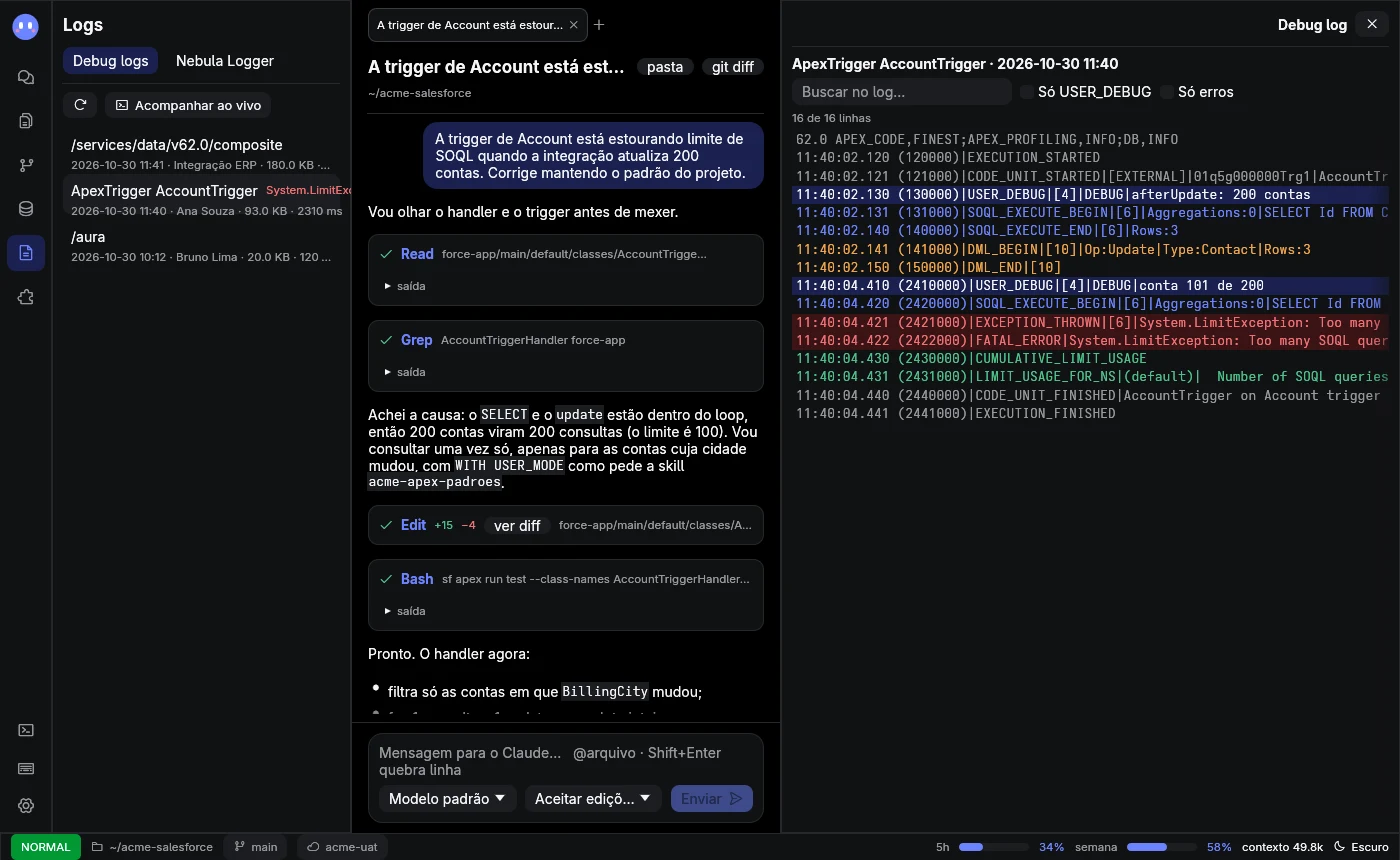1400x860 pixels.
Task: Click the 34% usage value in status bar
Action: (x=1051, y=847)
